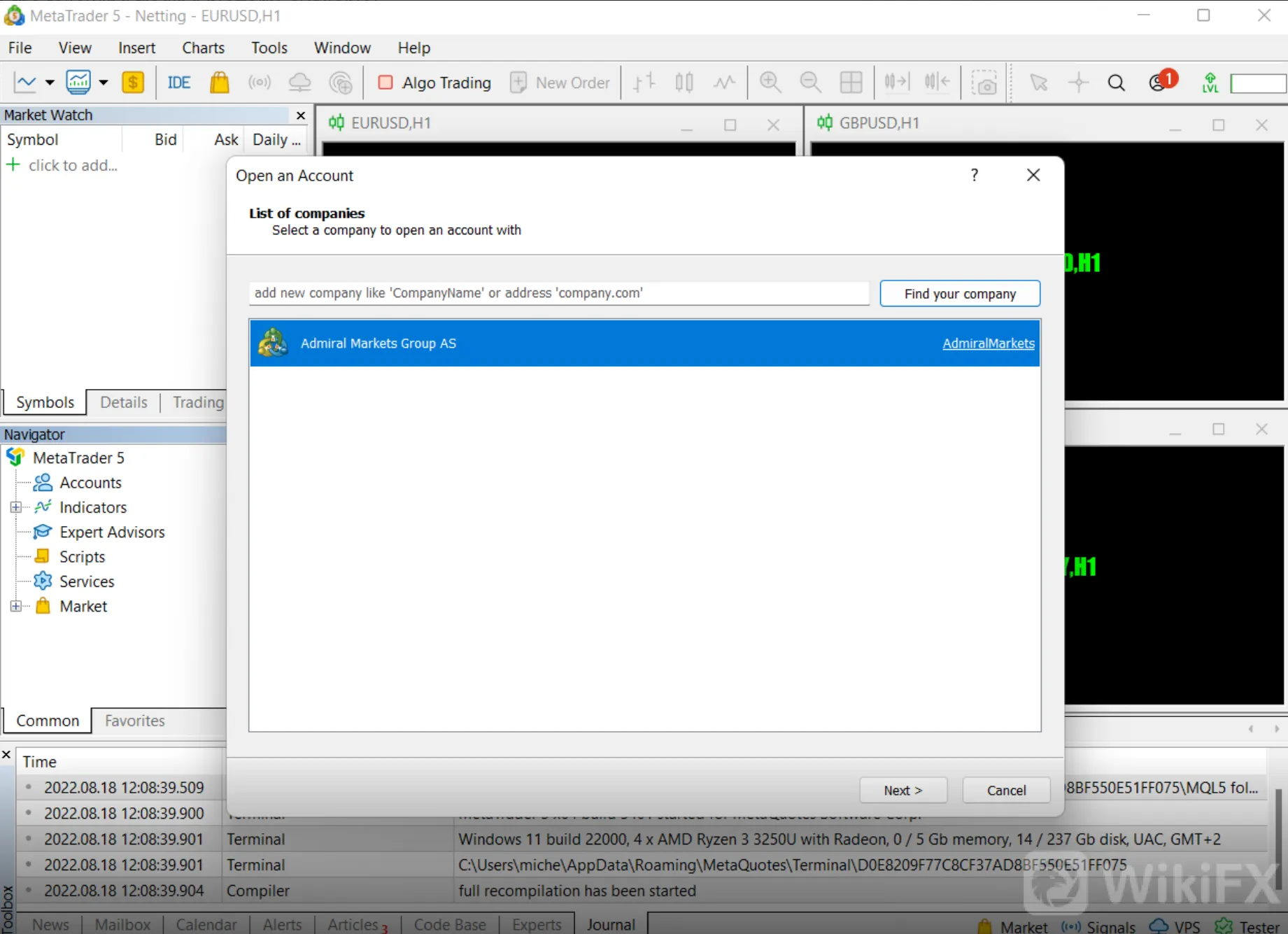The width and height of the screenshot is (1288, 934).
Task: Click the Accounts item in Navigator
Action: (x=90, y=483)
